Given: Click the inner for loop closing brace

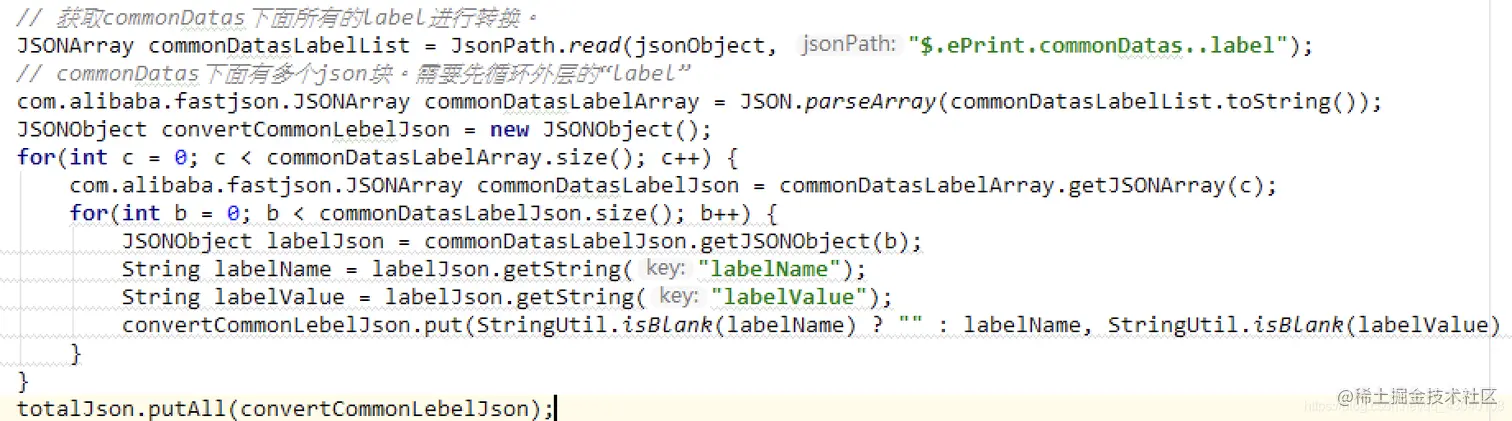Looking at the screenshot, I should click(x=76, y=354).
